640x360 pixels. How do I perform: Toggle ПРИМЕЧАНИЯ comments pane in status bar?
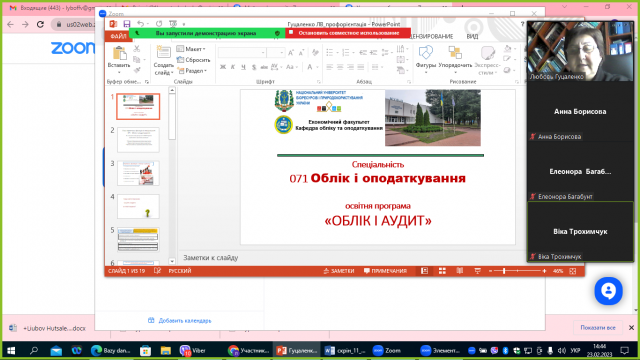385,271
